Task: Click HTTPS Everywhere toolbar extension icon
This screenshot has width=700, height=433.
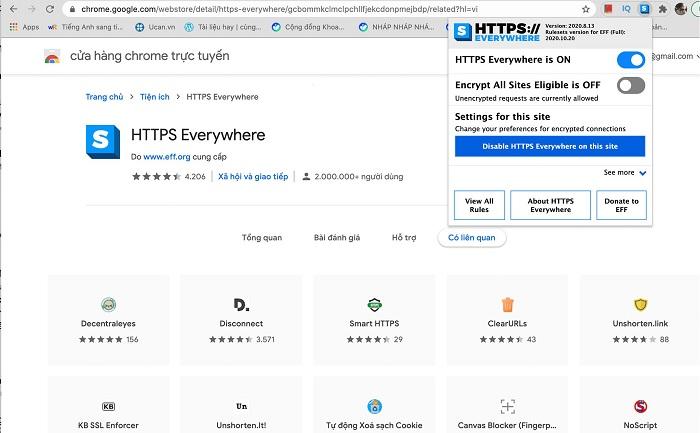Action: pos(645,9)
